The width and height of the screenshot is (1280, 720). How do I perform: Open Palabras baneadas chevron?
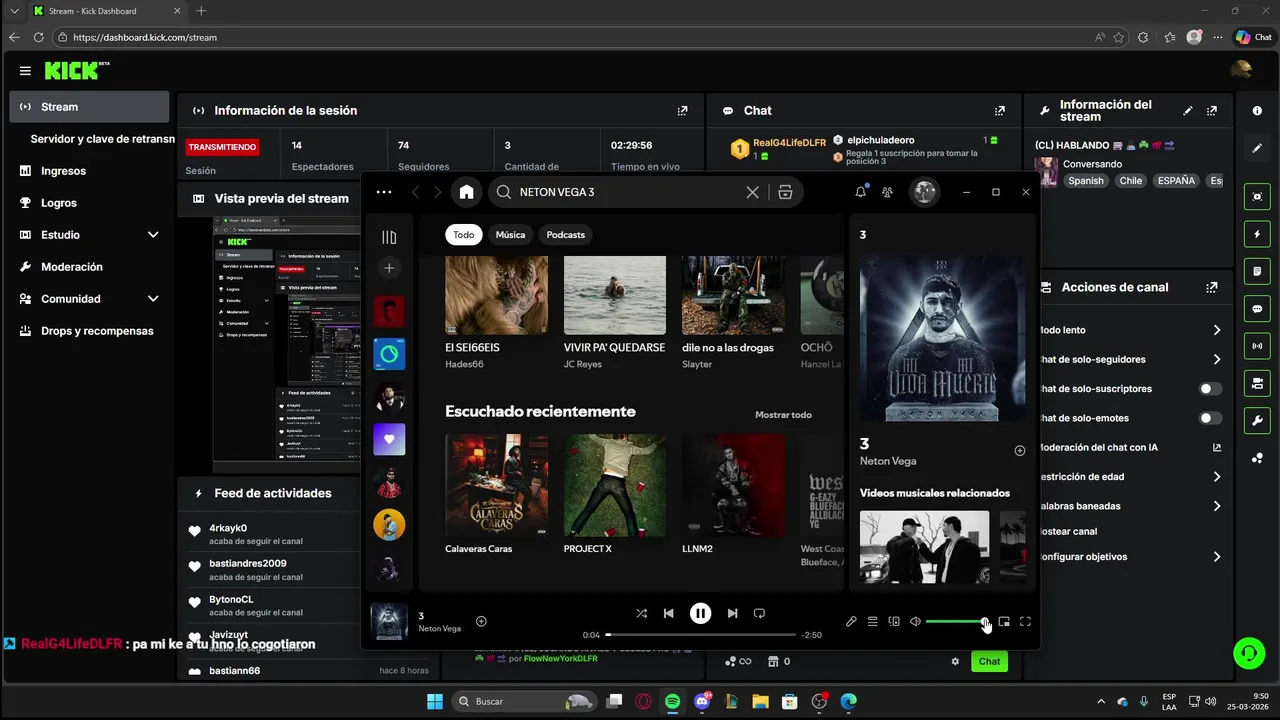1217,506
